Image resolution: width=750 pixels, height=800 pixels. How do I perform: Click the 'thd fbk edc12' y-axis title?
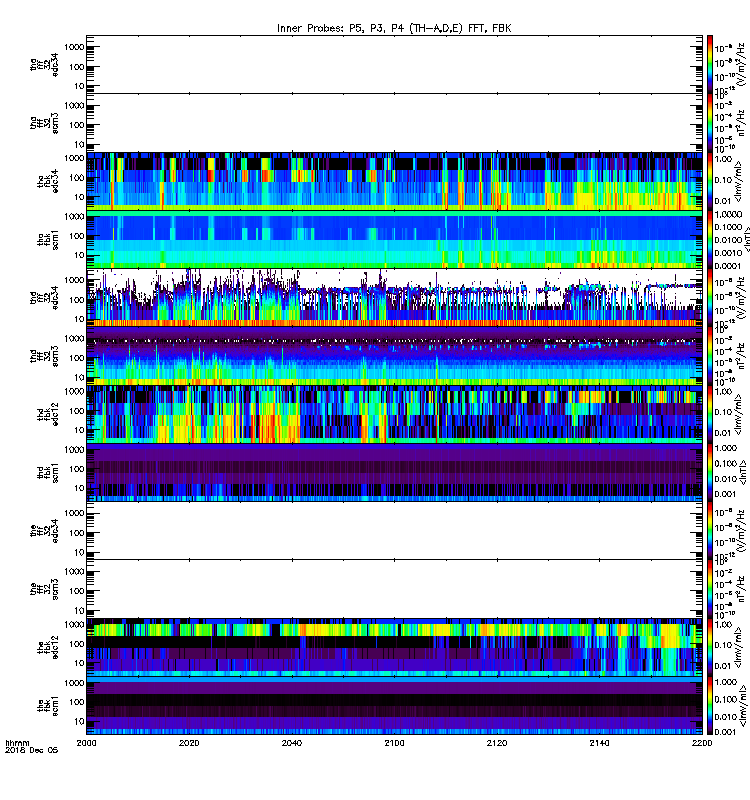47,414
